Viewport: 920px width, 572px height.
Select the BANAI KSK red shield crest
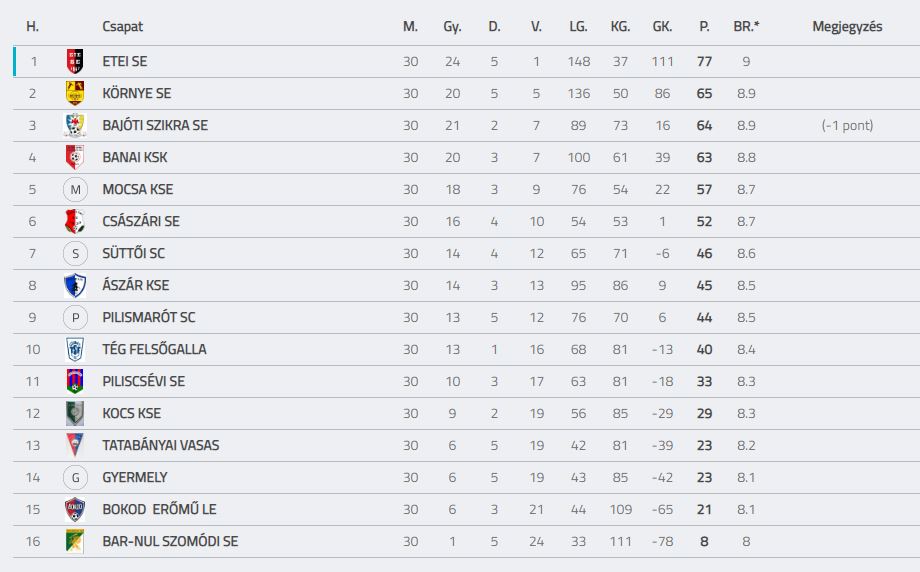point(75,157)
